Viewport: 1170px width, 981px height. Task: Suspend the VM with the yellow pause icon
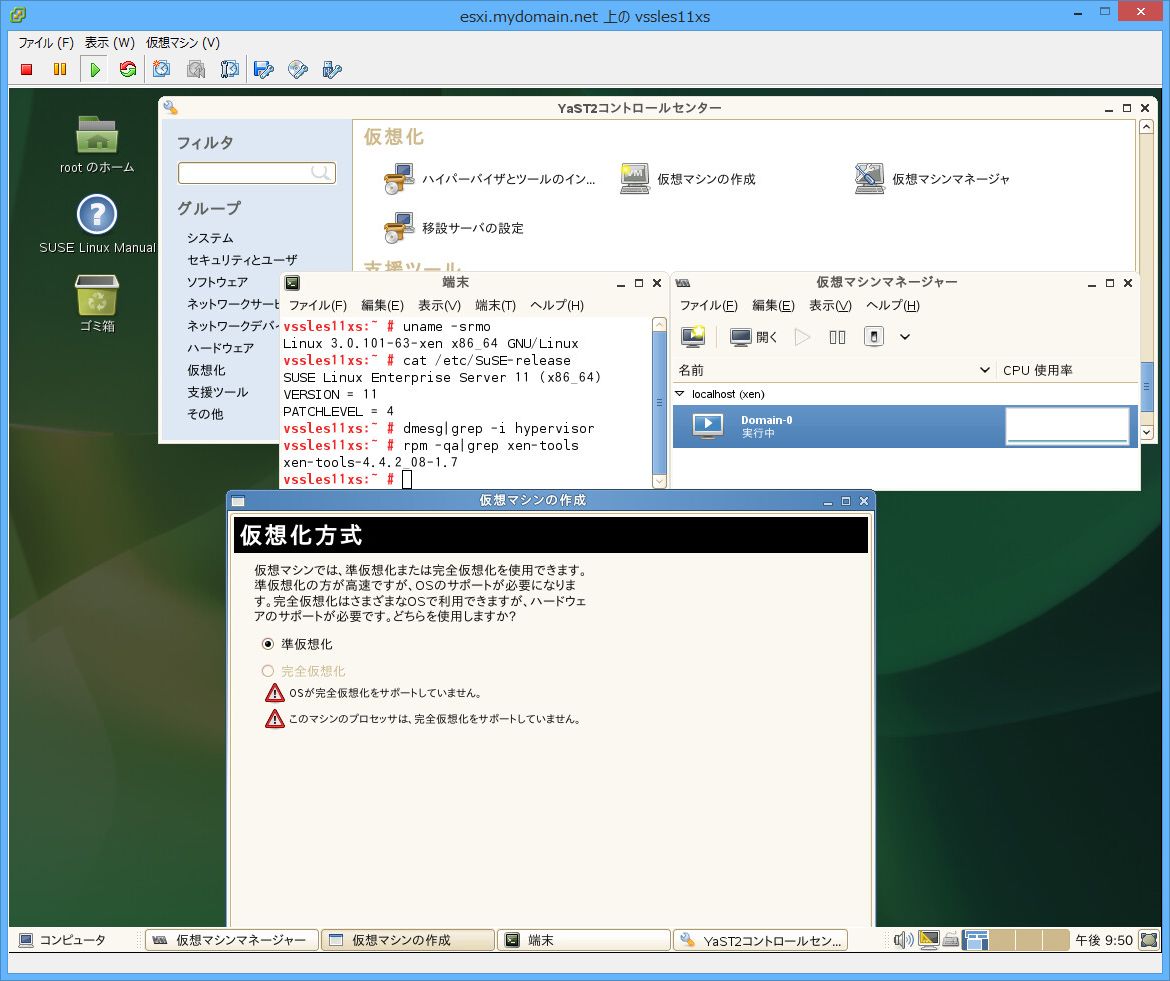point(60,69)
